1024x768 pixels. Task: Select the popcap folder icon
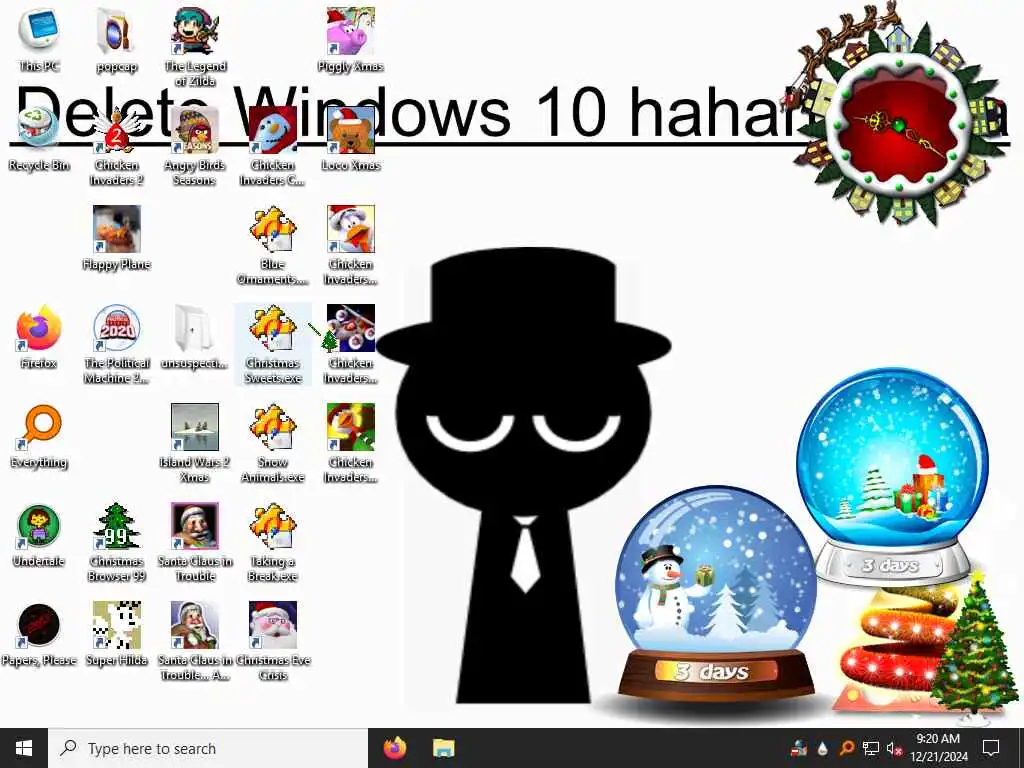pos(116,39)
